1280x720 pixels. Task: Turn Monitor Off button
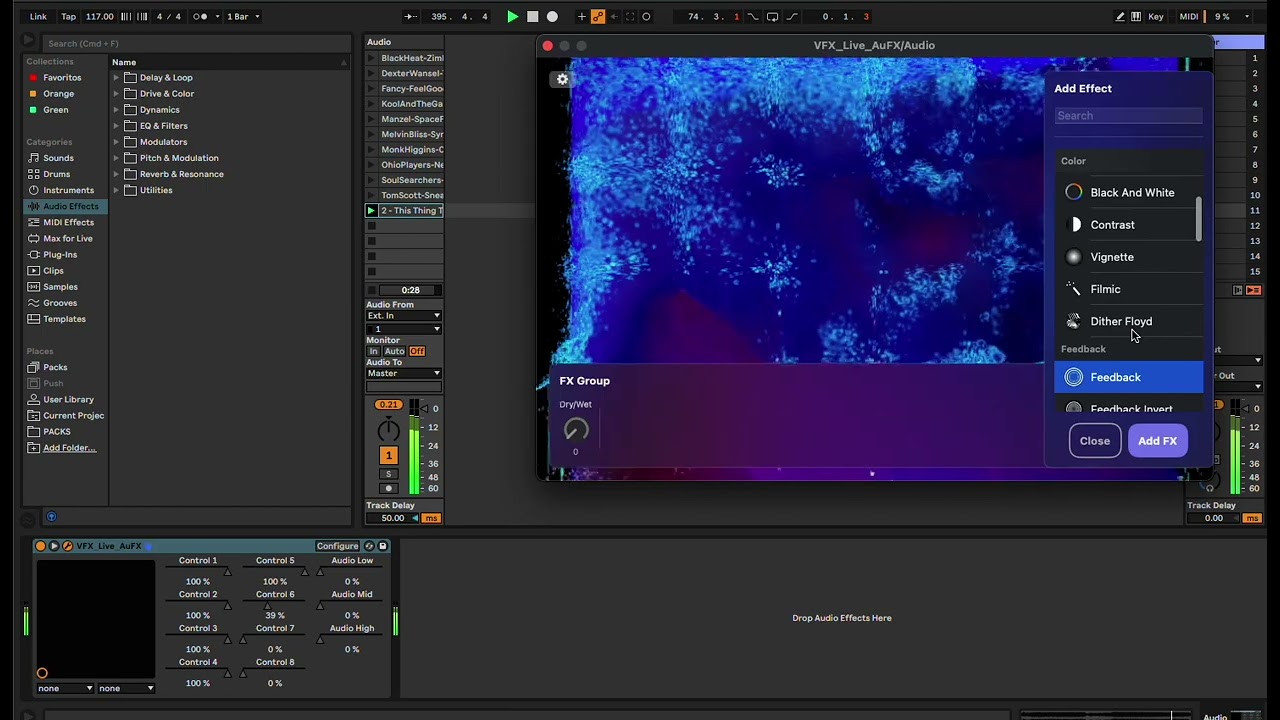(x=417, y=351)
